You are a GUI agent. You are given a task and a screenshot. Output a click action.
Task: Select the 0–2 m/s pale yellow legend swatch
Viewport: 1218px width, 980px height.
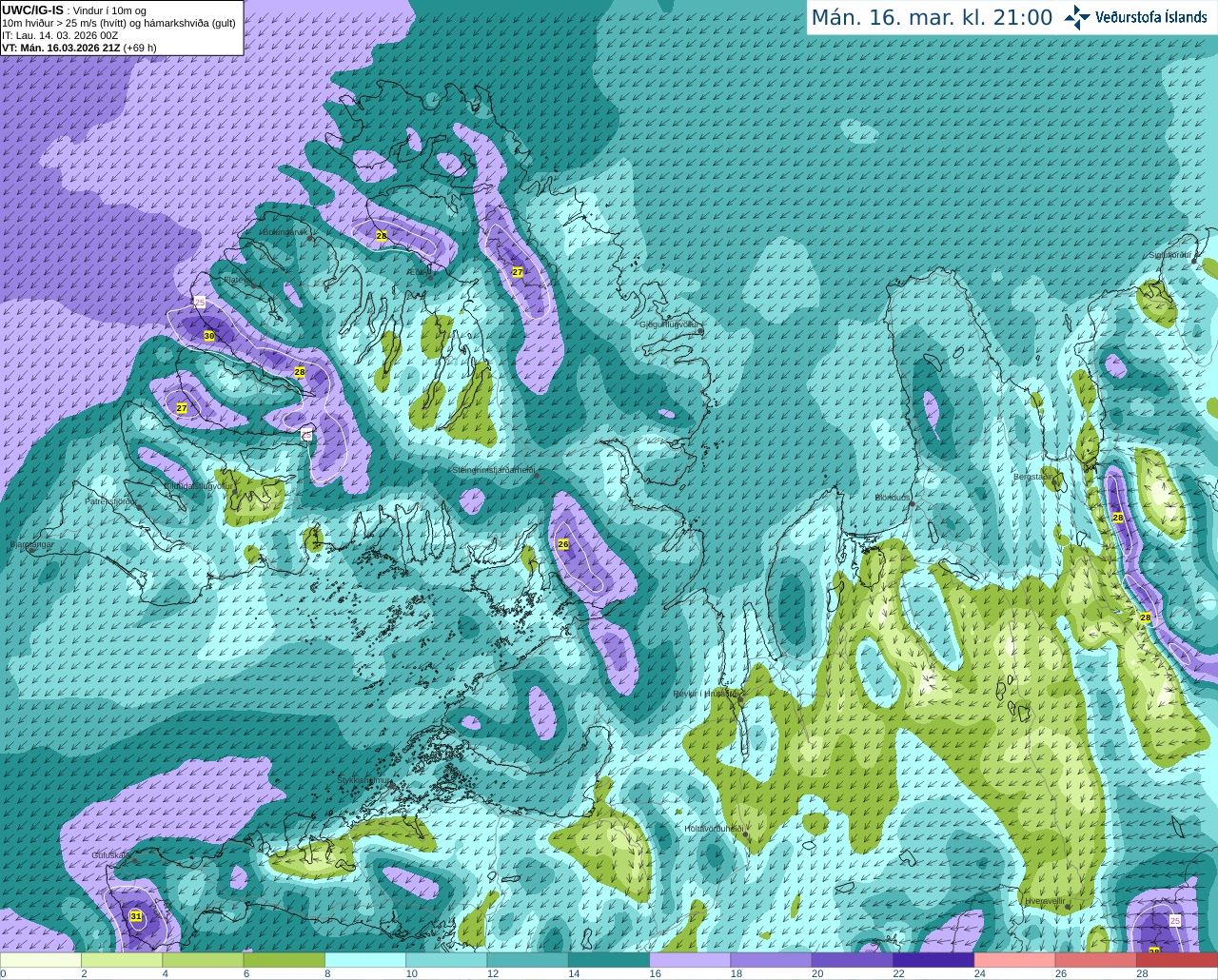pyautogui.click(x=40, y=960)
